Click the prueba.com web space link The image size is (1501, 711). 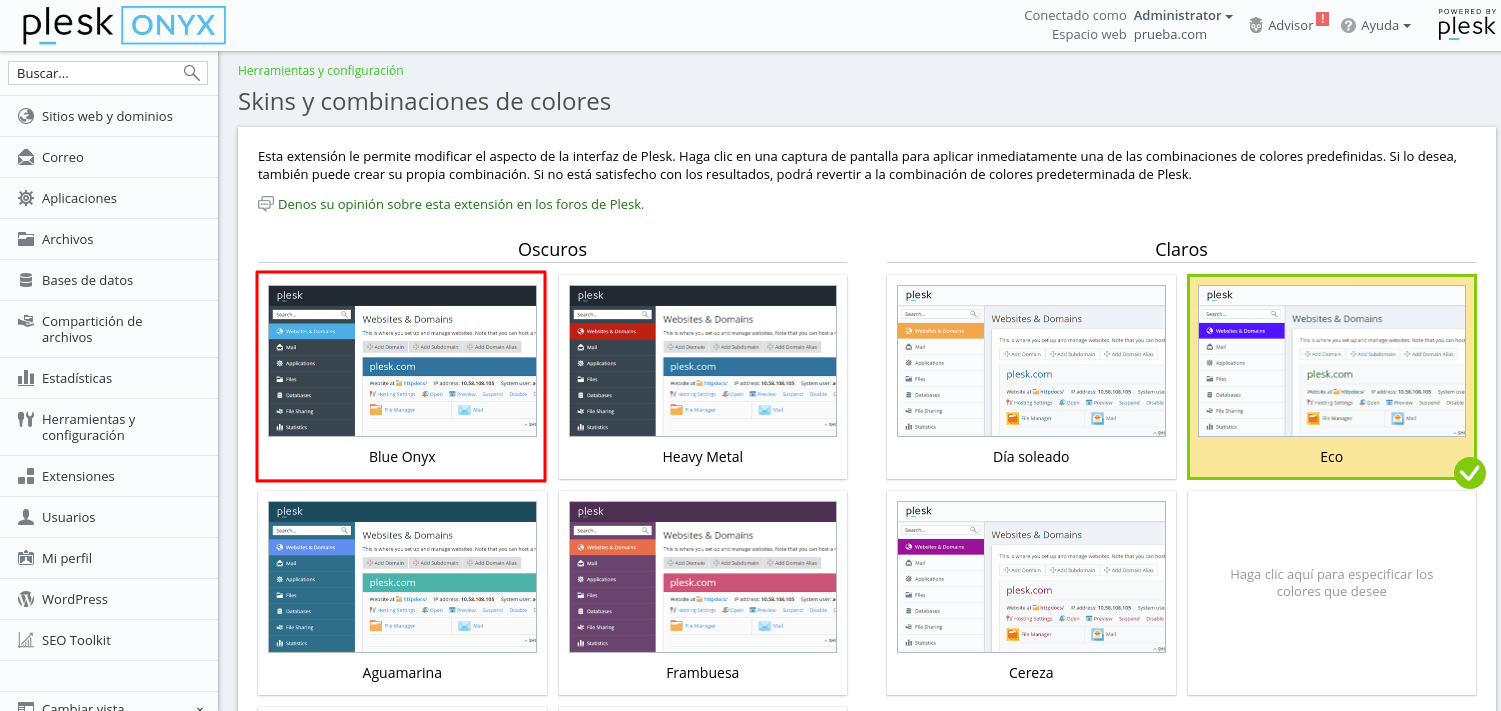tap(1170, 34)
